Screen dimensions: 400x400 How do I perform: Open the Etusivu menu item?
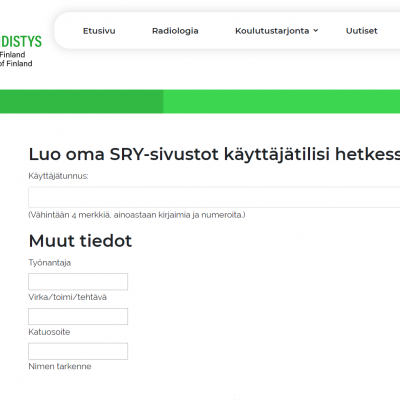pos(99,31)
